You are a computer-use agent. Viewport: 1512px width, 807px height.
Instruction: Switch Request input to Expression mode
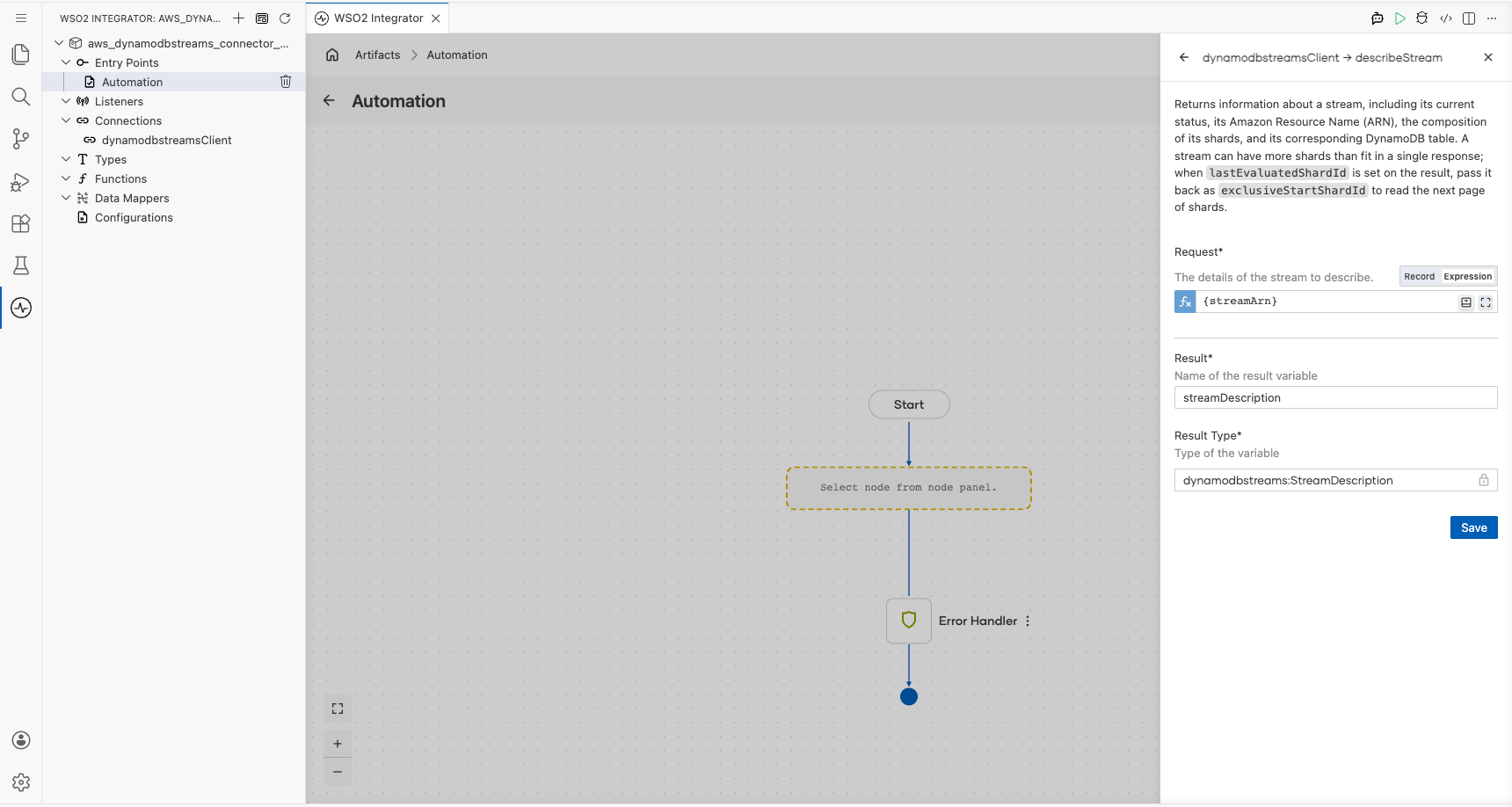(1468, 276)
